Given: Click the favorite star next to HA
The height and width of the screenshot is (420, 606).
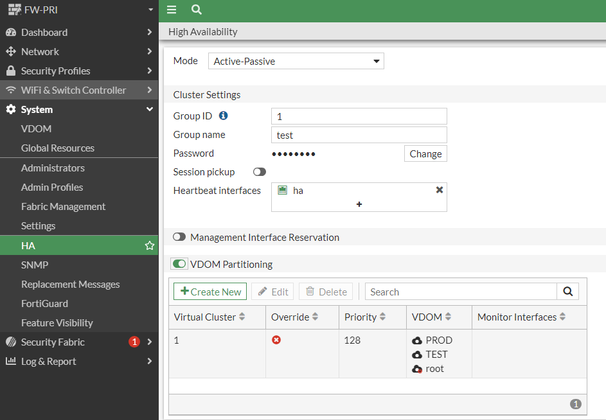Looking at the screenshot, I should pyautogui.click(x=149, y=245).
